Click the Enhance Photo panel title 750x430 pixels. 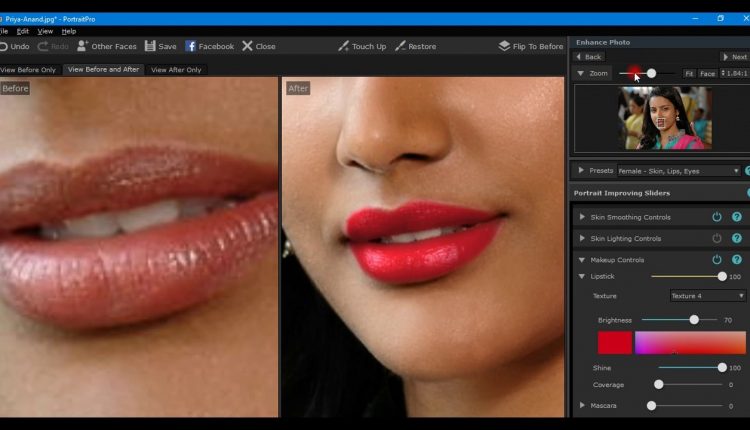coord(603,42)
